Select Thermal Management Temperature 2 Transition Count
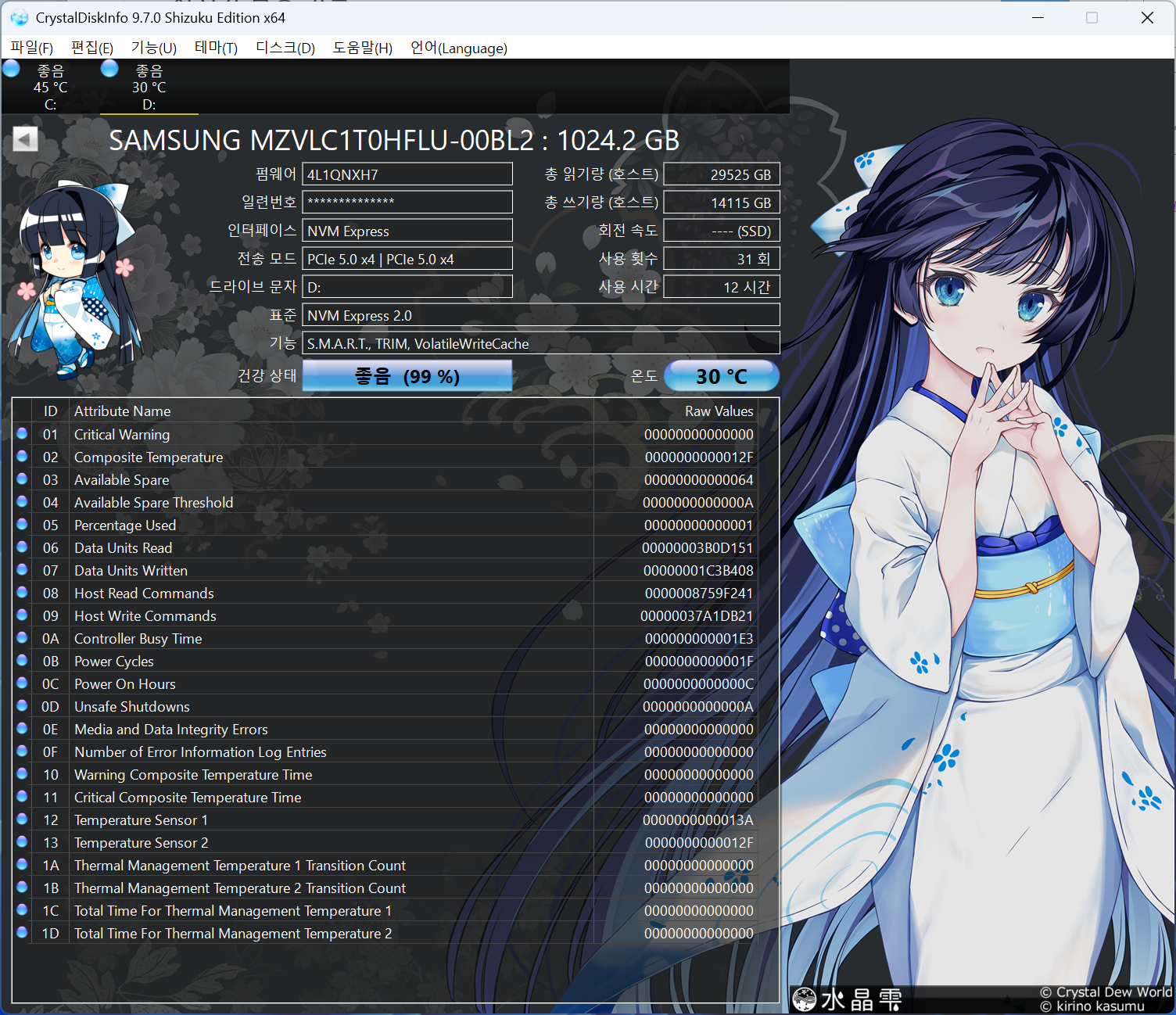Screen dimensions: 1176x1015 tap(385, 888)
